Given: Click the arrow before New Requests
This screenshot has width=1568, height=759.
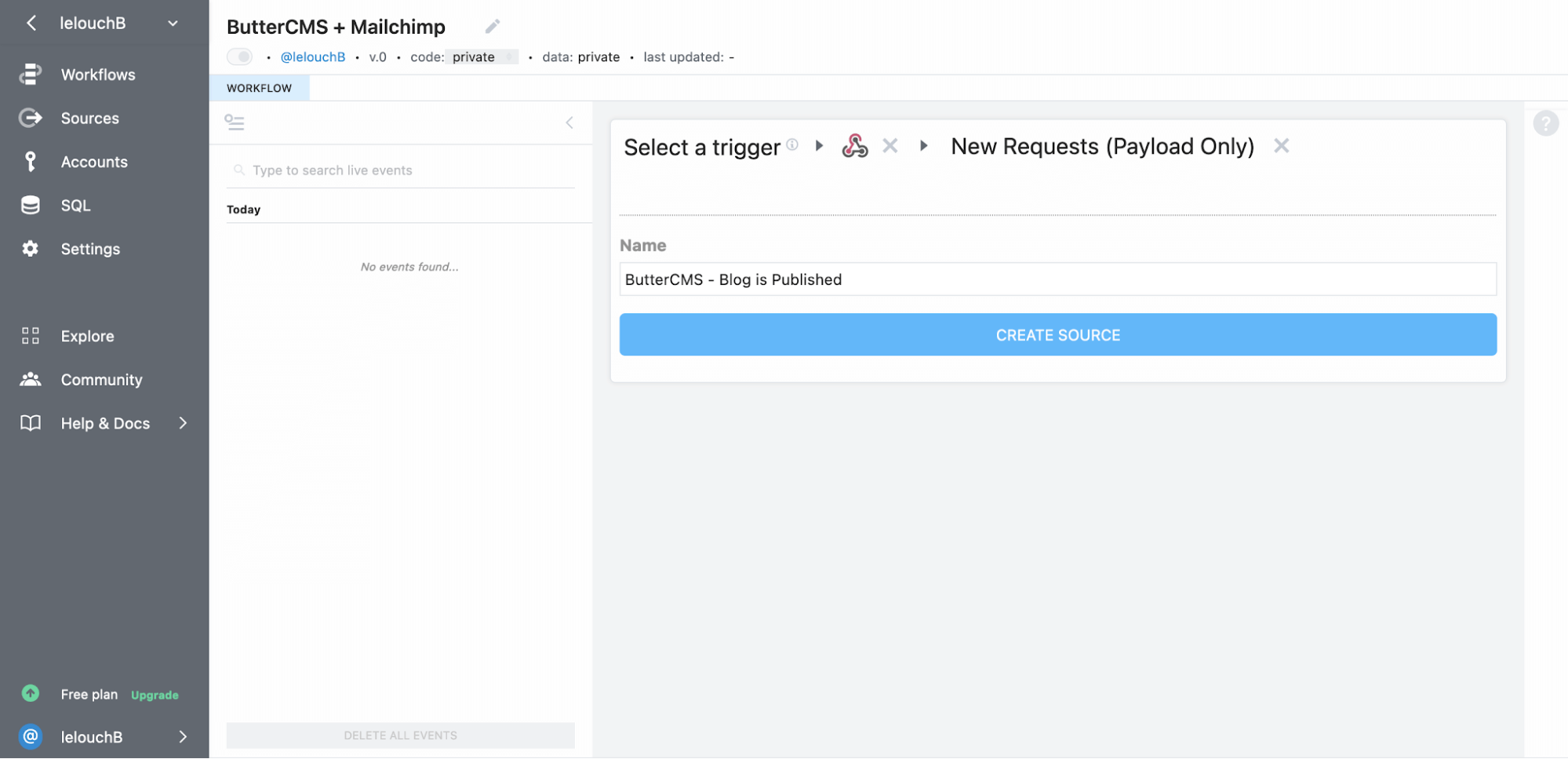Looking at the screenshot, I should pyautogui.click(x=924, y=146).
